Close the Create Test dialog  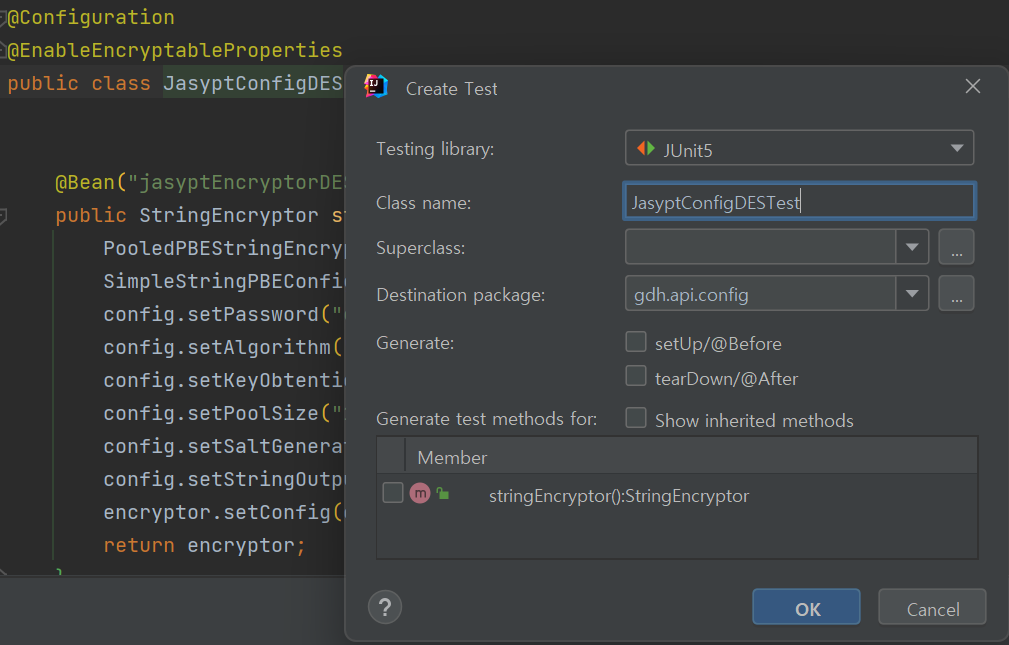[972, 87]
